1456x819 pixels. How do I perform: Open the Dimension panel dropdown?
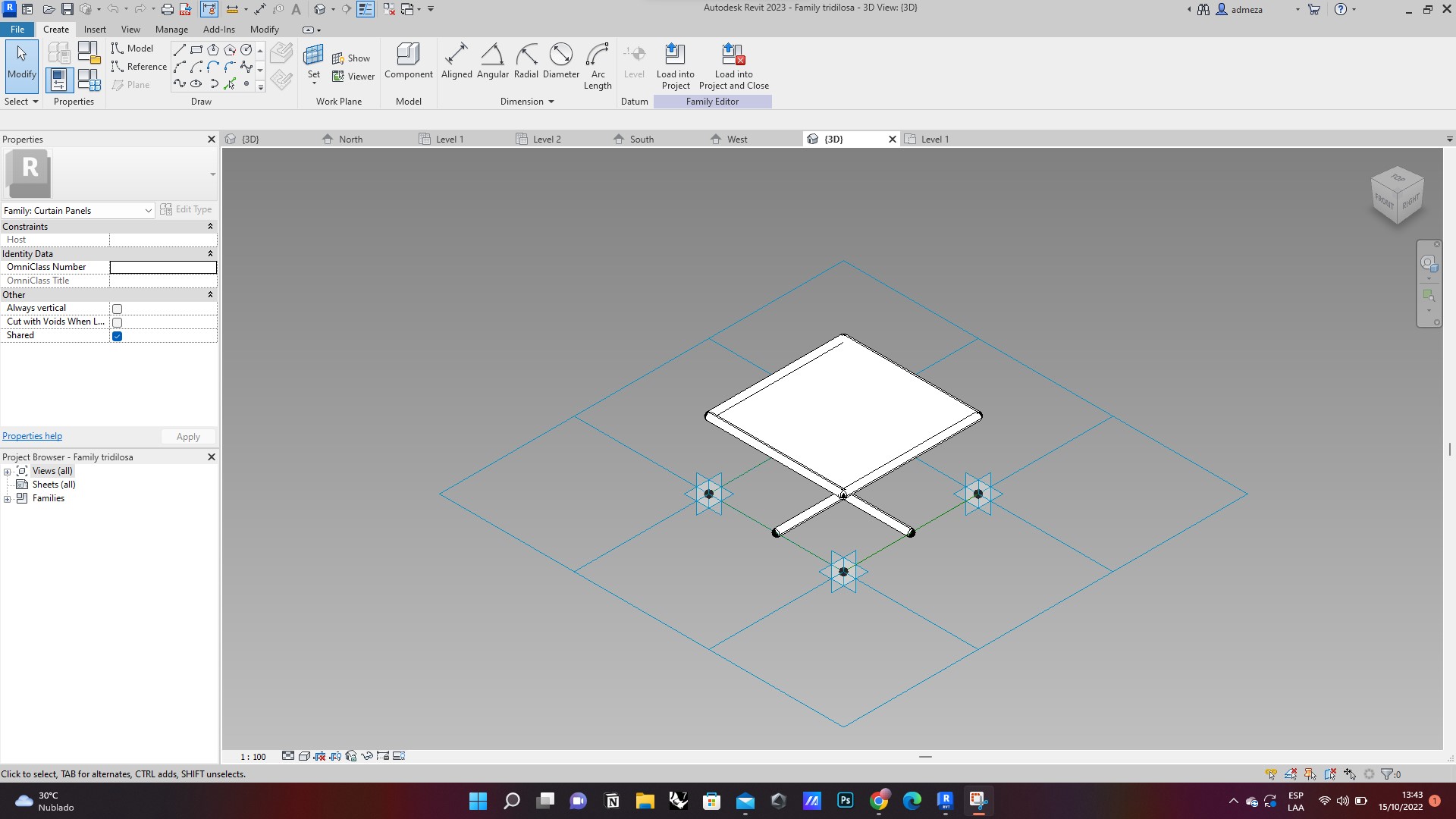(x=551, y=101)
